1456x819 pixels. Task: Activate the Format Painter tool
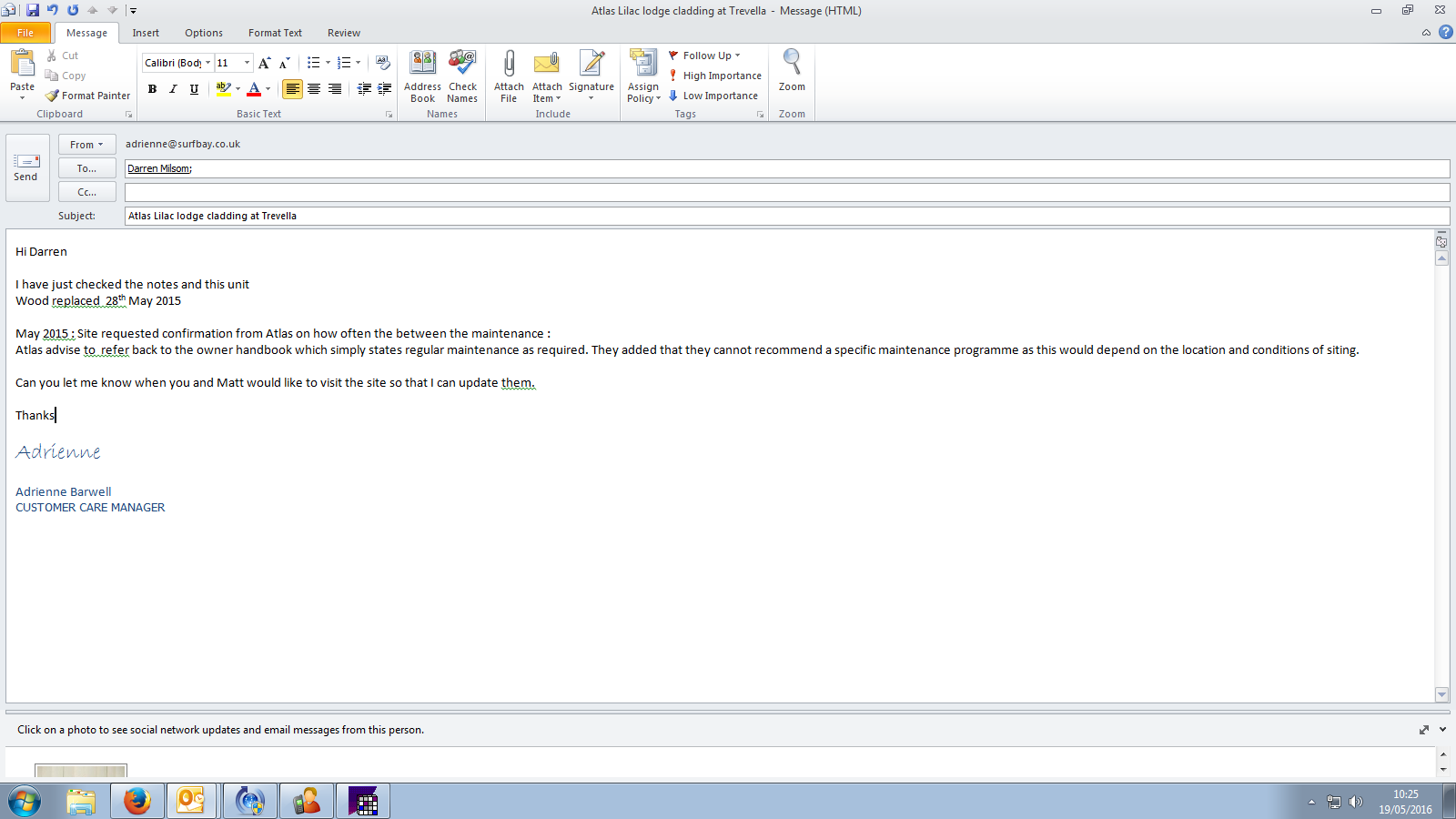[x=88, y=96]
